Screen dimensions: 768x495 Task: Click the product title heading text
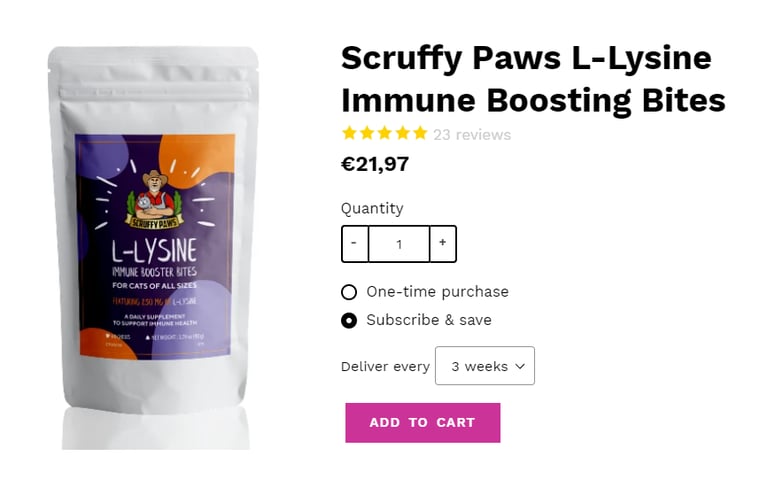point(533,79)
